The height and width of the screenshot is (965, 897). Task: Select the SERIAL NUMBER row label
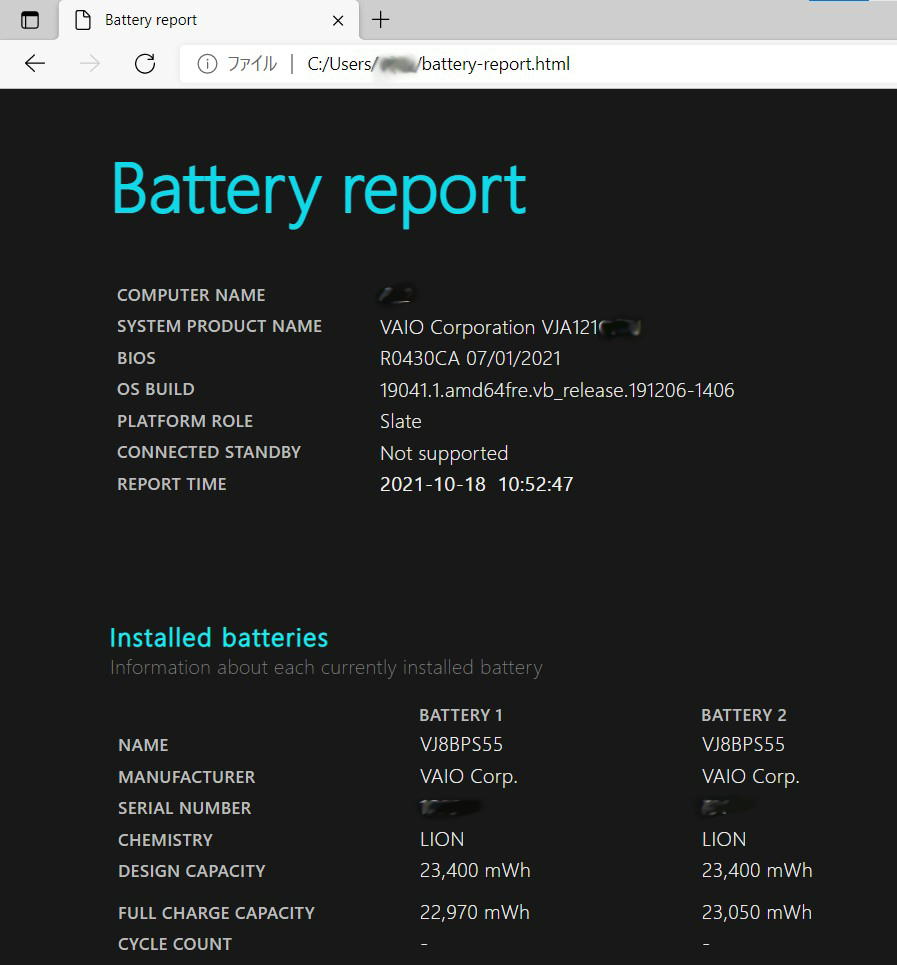pos(185,808)
